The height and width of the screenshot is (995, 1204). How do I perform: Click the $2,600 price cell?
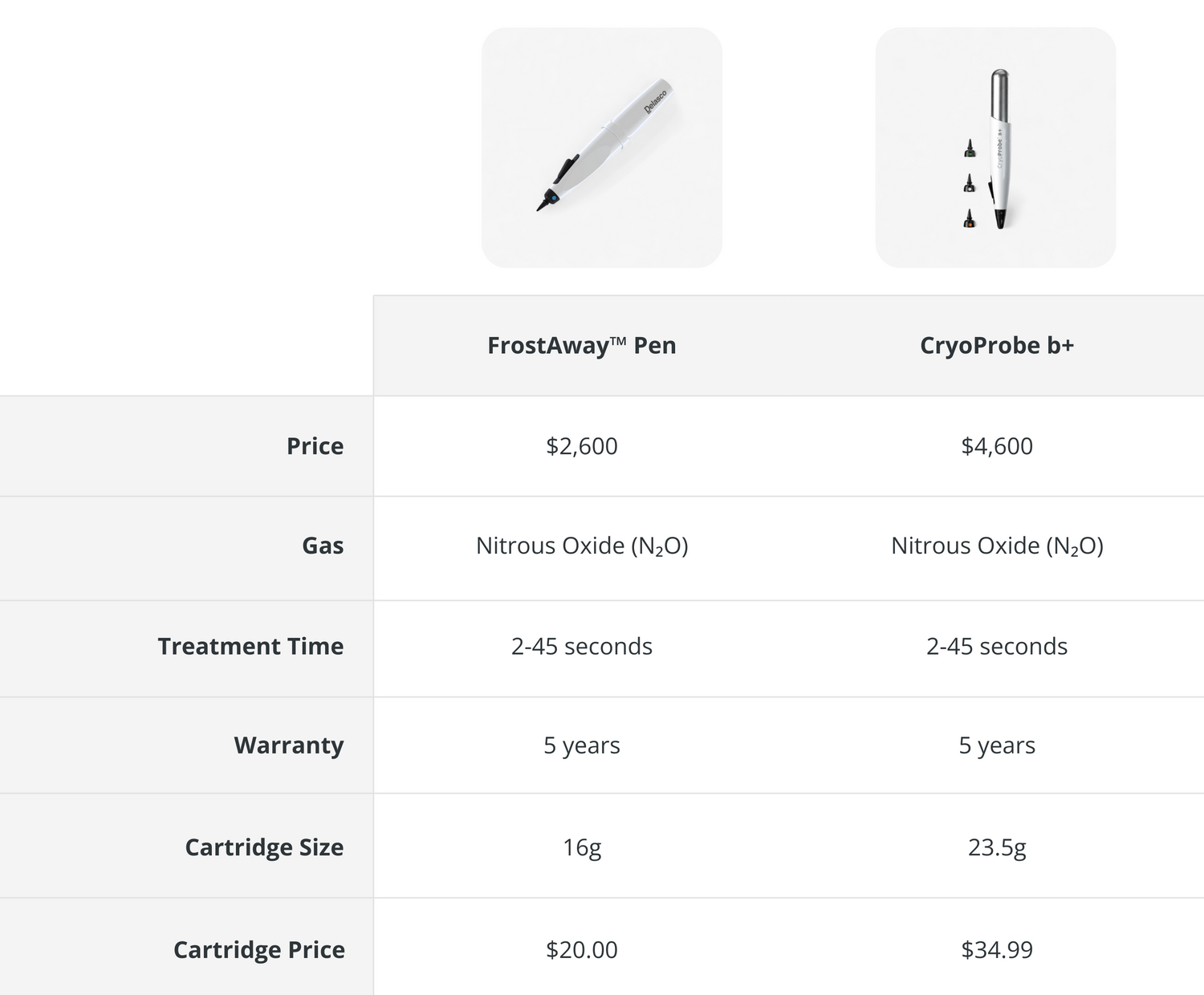[582, 446]
